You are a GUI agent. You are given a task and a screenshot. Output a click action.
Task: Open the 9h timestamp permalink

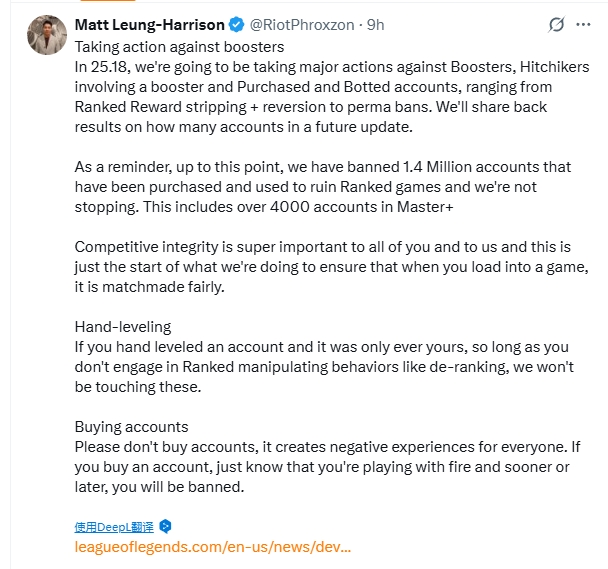tap(375, 24)
